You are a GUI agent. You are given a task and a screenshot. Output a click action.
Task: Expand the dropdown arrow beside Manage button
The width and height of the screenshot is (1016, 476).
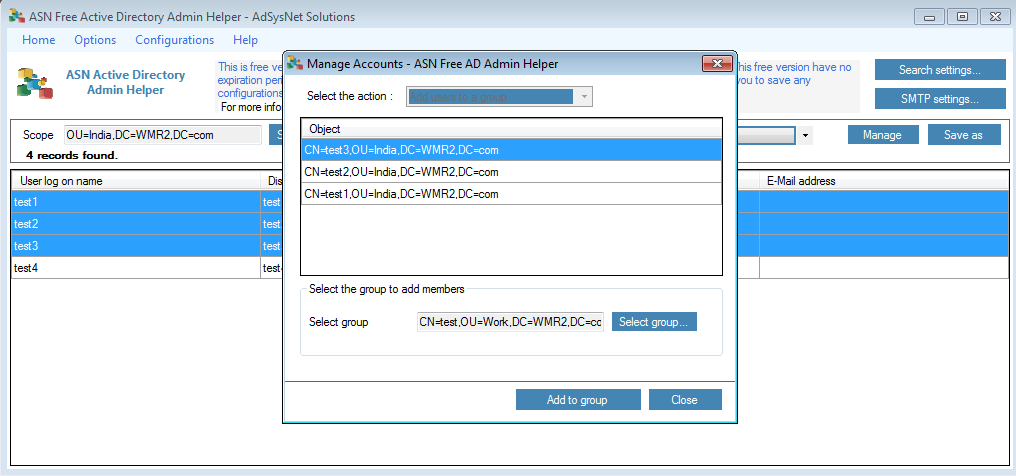[805, 135]
